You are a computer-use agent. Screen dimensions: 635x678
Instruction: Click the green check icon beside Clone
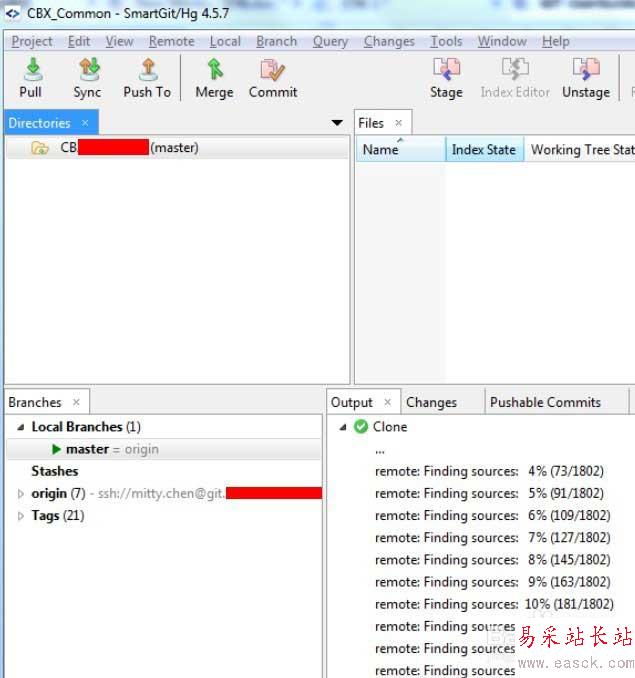(x=361, y=427)
